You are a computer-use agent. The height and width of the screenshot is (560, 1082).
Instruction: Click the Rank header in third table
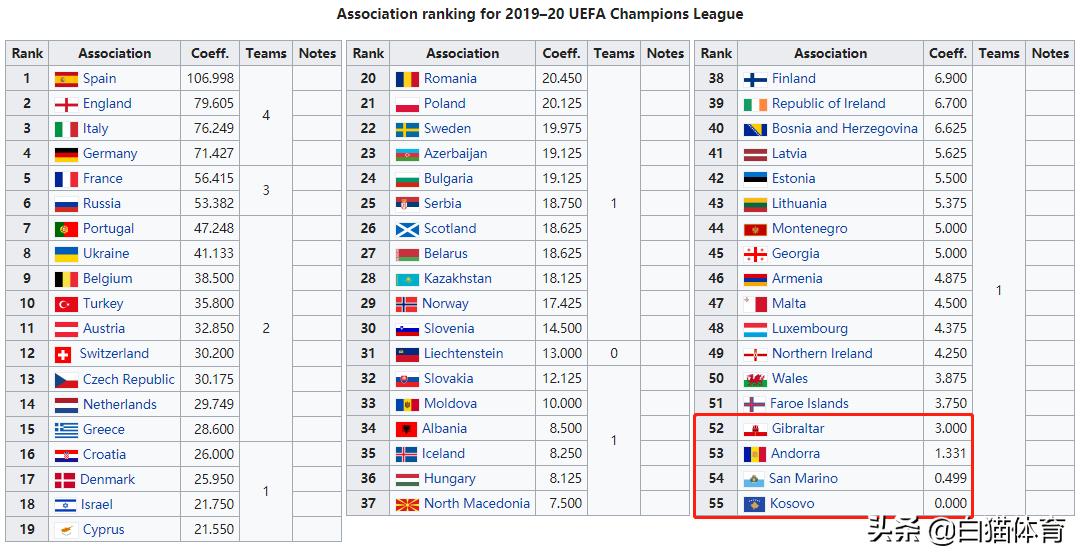716,54
